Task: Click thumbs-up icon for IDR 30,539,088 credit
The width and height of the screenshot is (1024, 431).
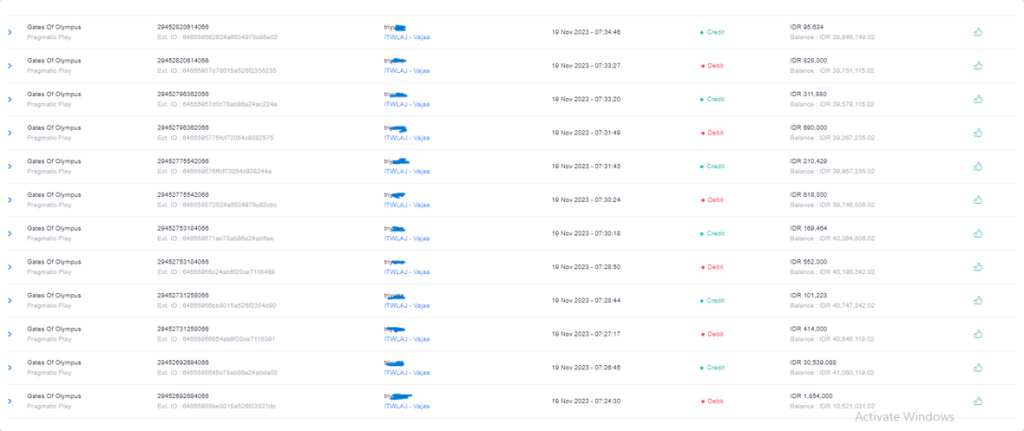Action: (978, 367)
